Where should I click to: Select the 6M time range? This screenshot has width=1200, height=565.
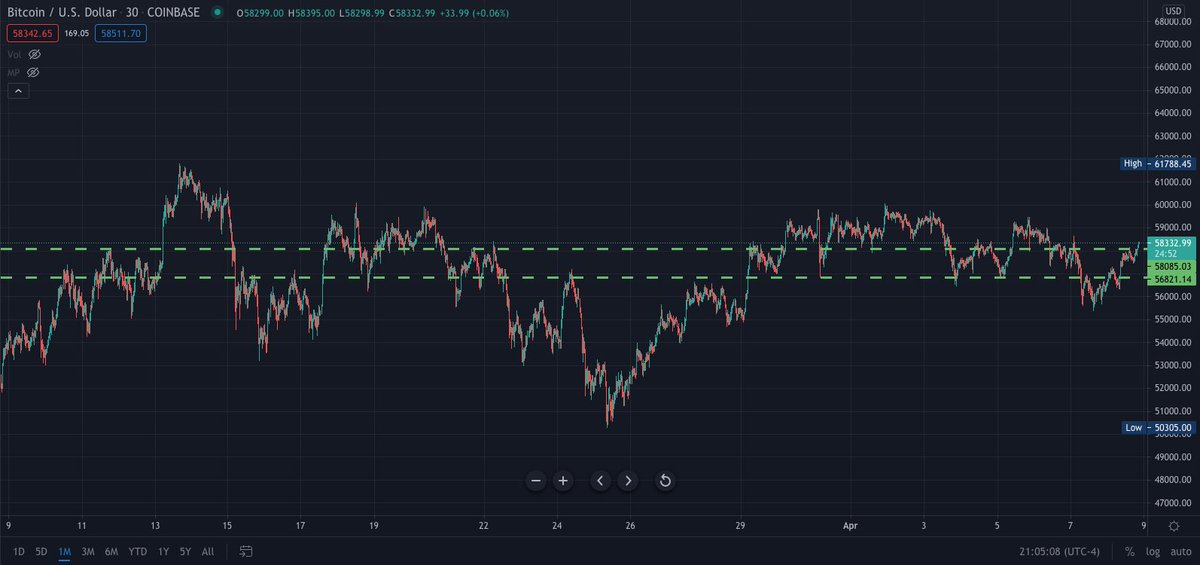(x=111, y=551)
